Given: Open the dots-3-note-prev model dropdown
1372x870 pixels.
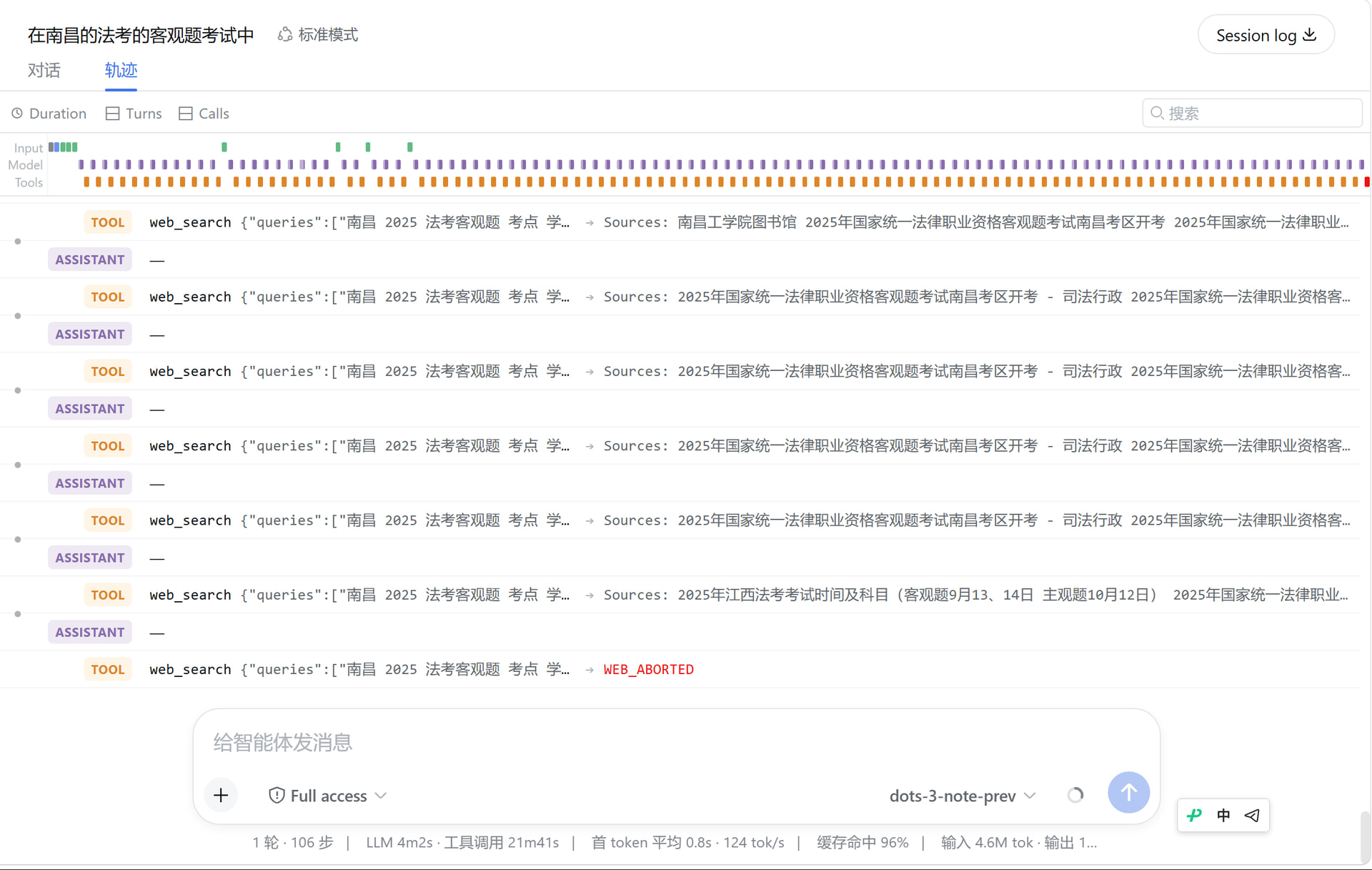Looking at the screenshot, I should point(962,796).
